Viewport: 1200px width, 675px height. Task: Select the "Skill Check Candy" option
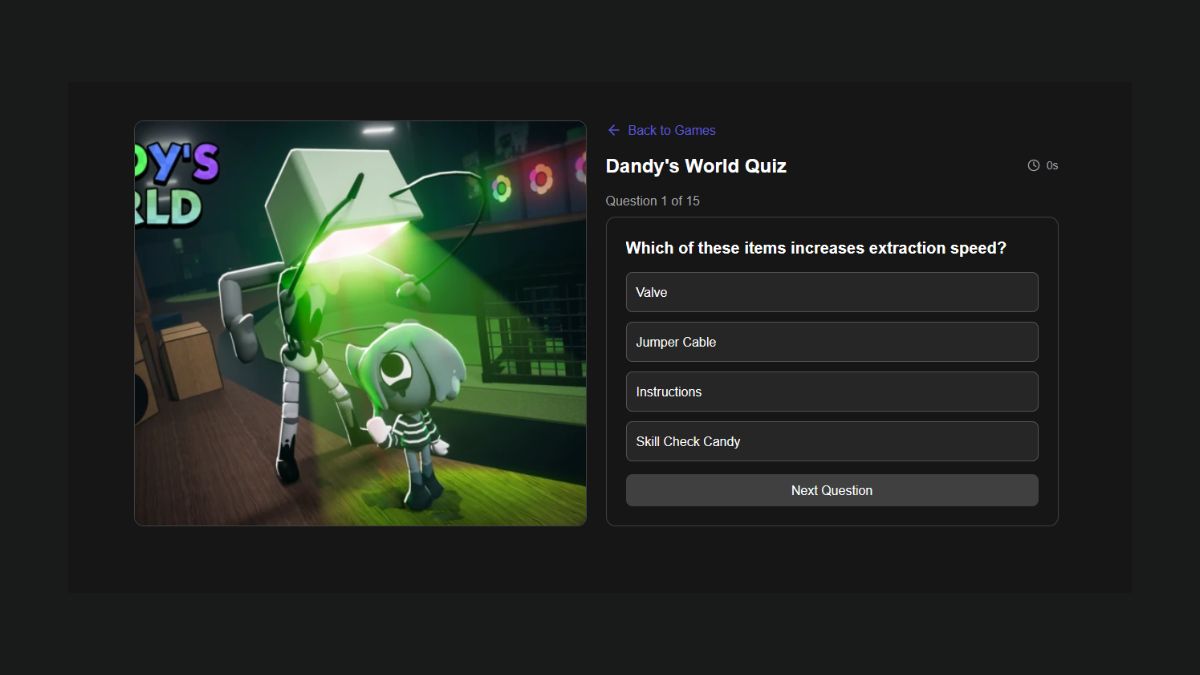[x=832, y=441]
